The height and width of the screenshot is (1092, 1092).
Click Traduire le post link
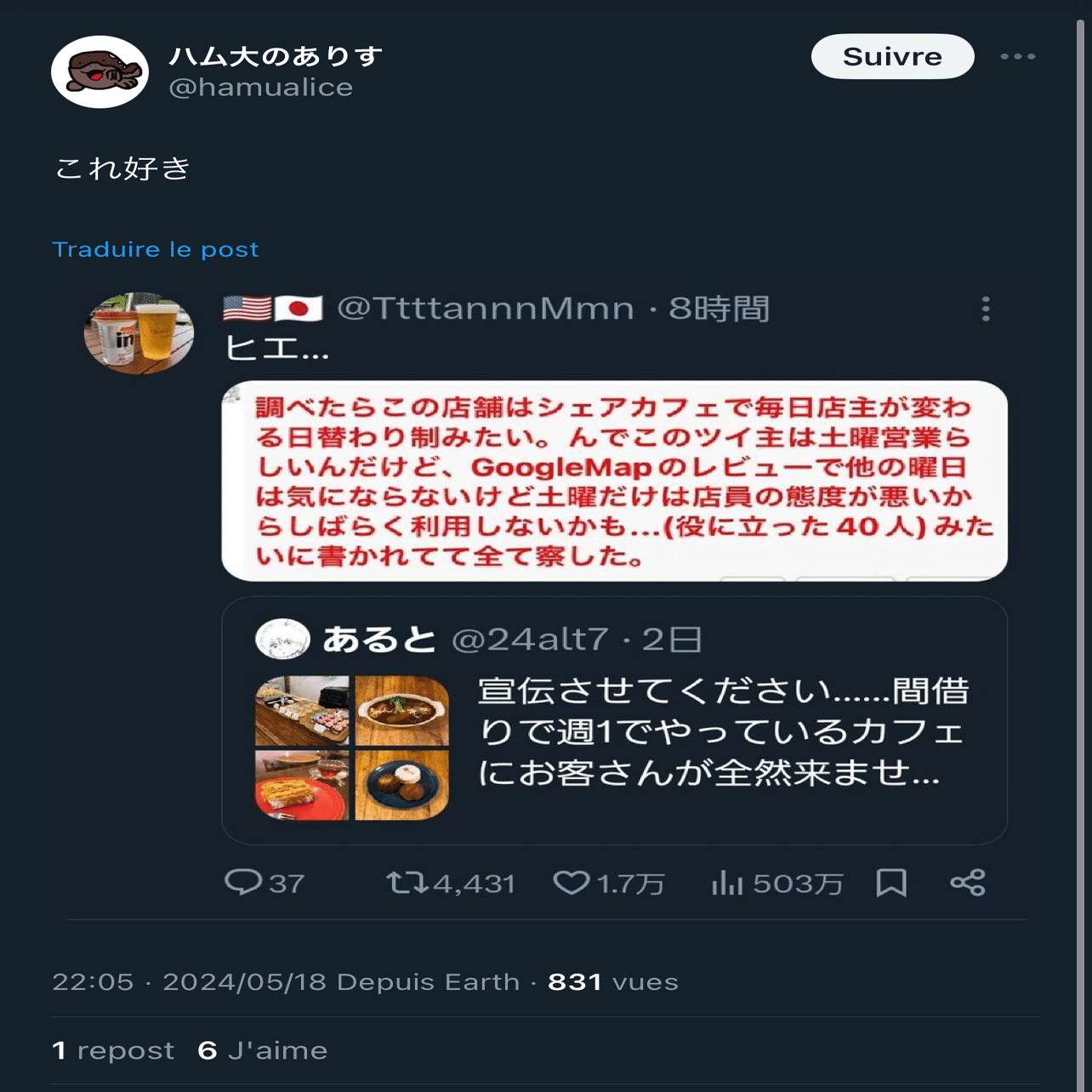pyautogui.click(x=156, y=249)
